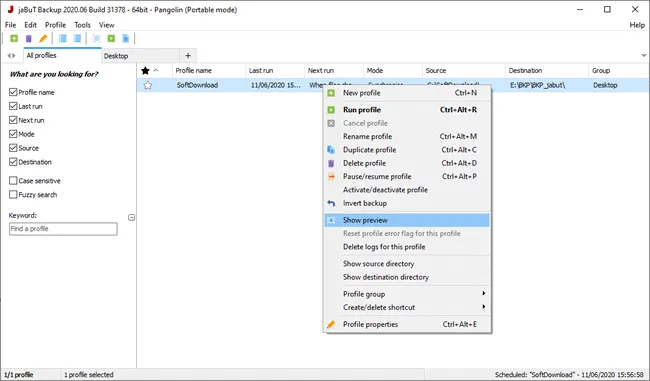Image resolution: width=650 pixels, height=381 pixels.
Task: Sort by the Group column header
Action: click(x=619, y=70)
